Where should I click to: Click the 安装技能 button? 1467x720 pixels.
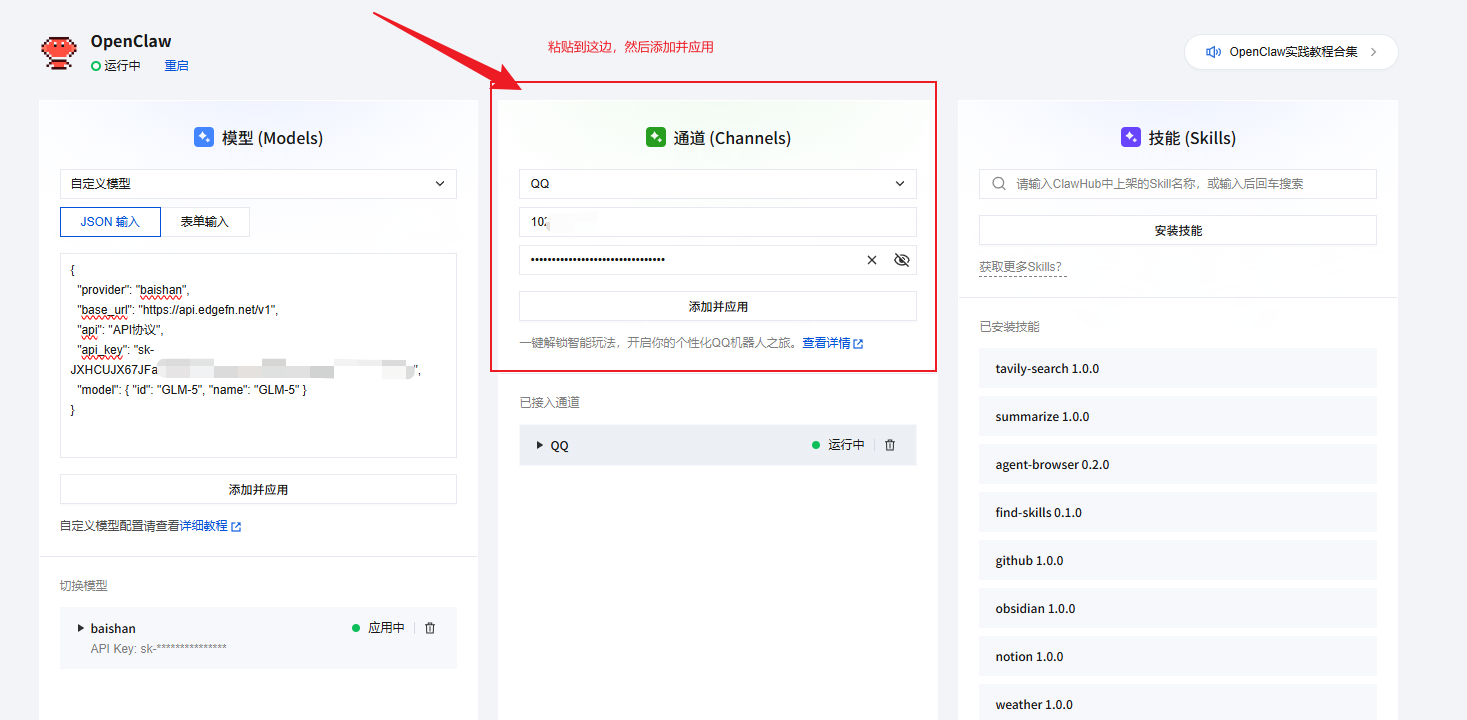1177,230
